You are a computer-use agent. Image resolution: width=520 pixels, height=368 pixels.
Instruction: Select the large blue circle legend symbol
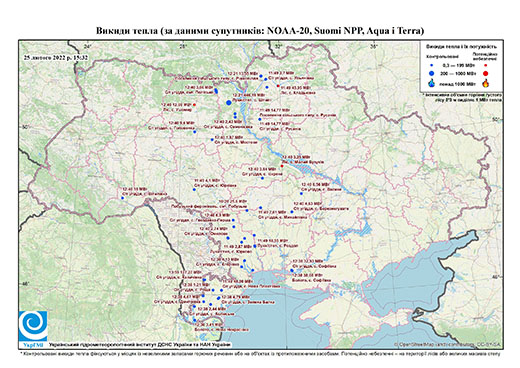[x=432, y=73]
